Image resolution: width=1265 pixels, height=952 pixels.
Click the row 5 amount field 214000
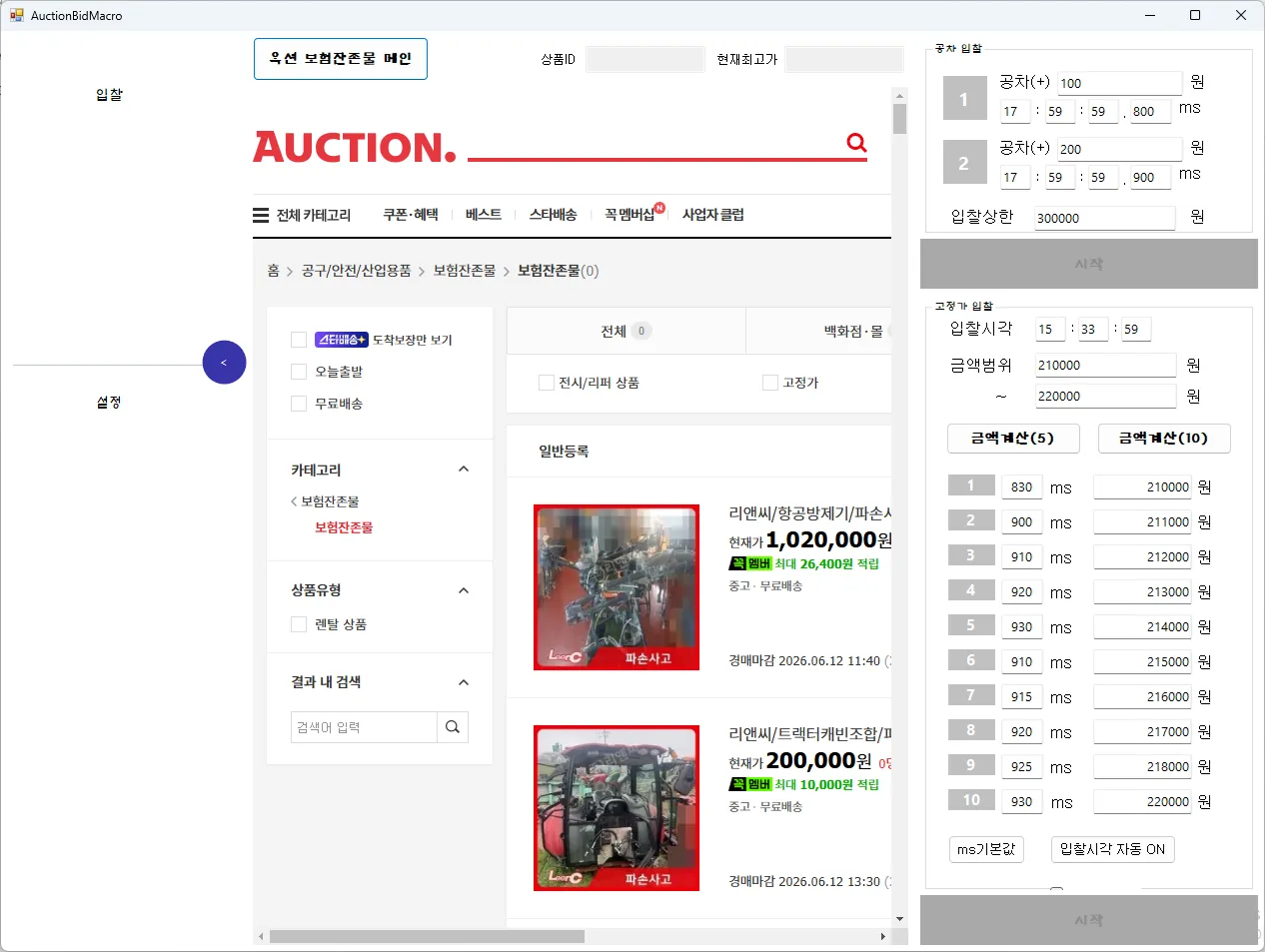pos(1142,627)
